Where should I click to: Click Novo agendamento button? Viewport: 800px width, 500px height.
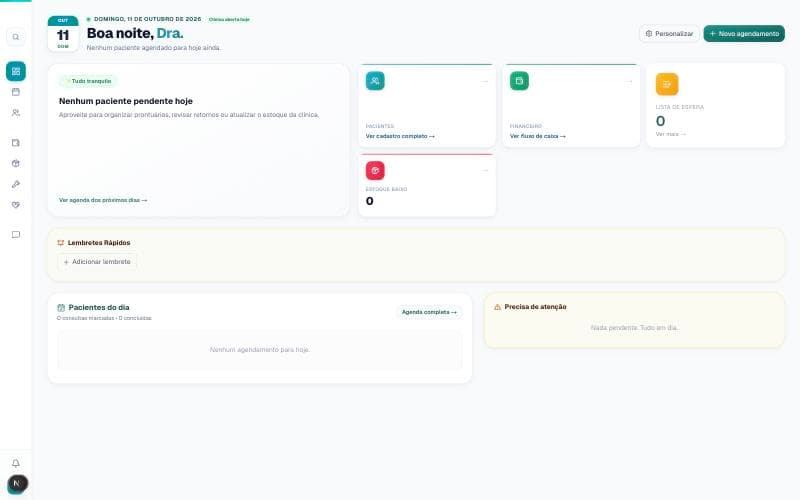pos(744,34)
